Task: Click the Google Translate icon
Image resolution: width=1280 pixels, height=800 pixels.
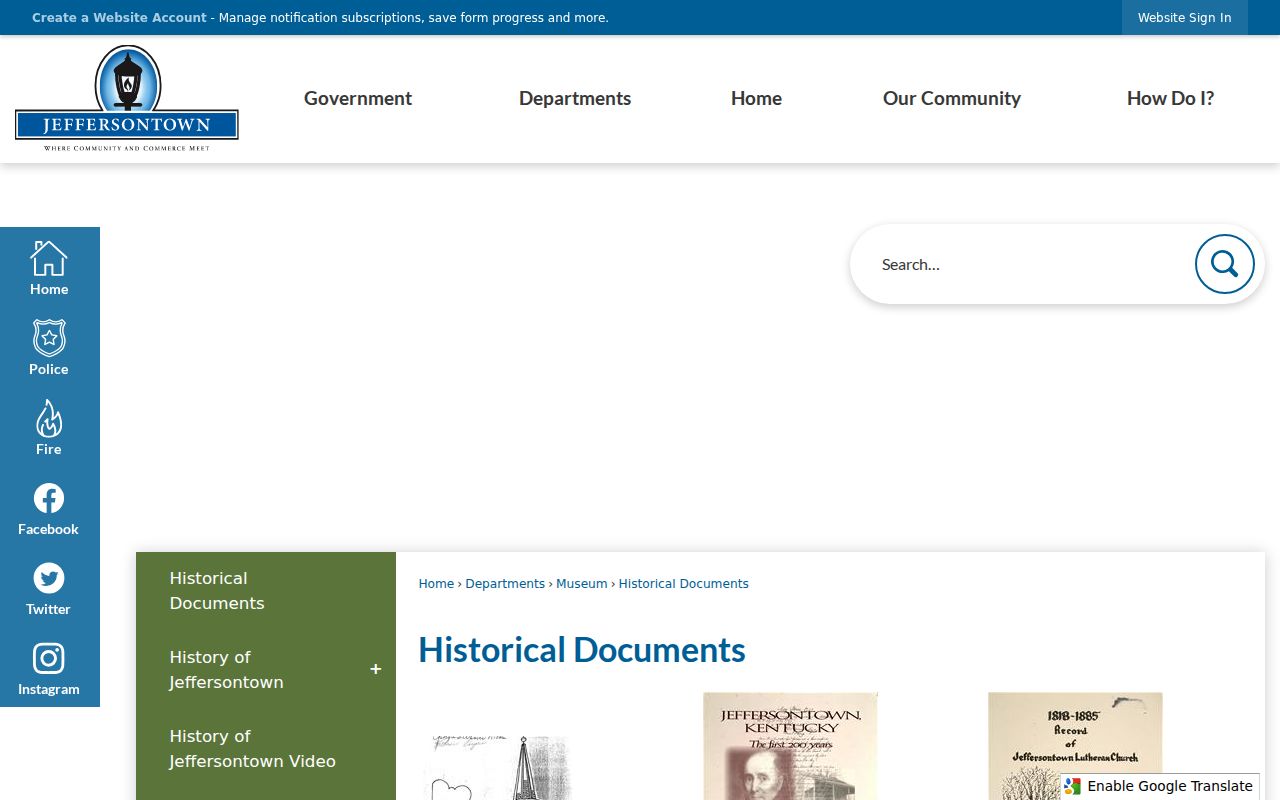Action: click(1073, 786)
